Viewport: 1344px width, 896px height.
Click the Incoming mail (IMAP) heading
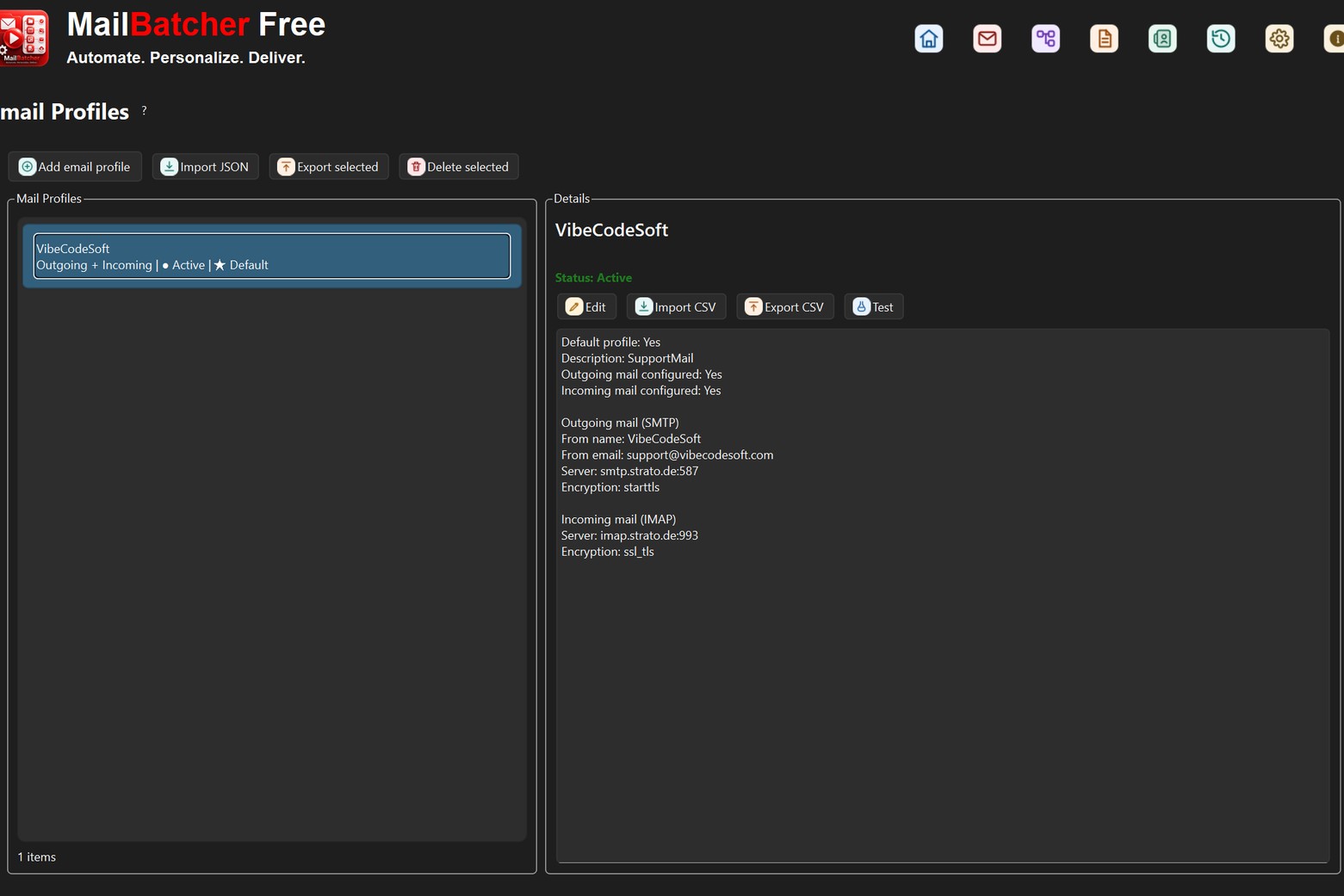click(618, 520)
